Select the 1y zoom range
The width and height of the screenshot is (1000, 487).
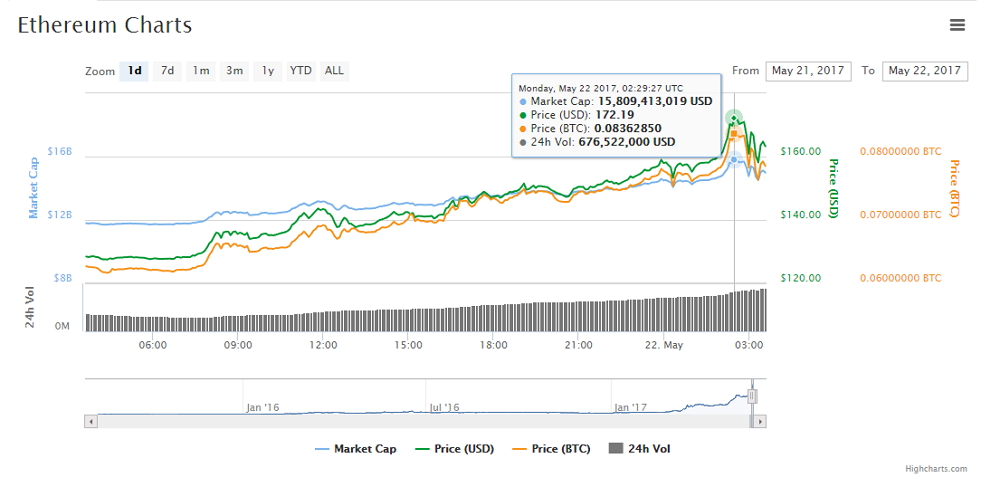coord(267,71)
